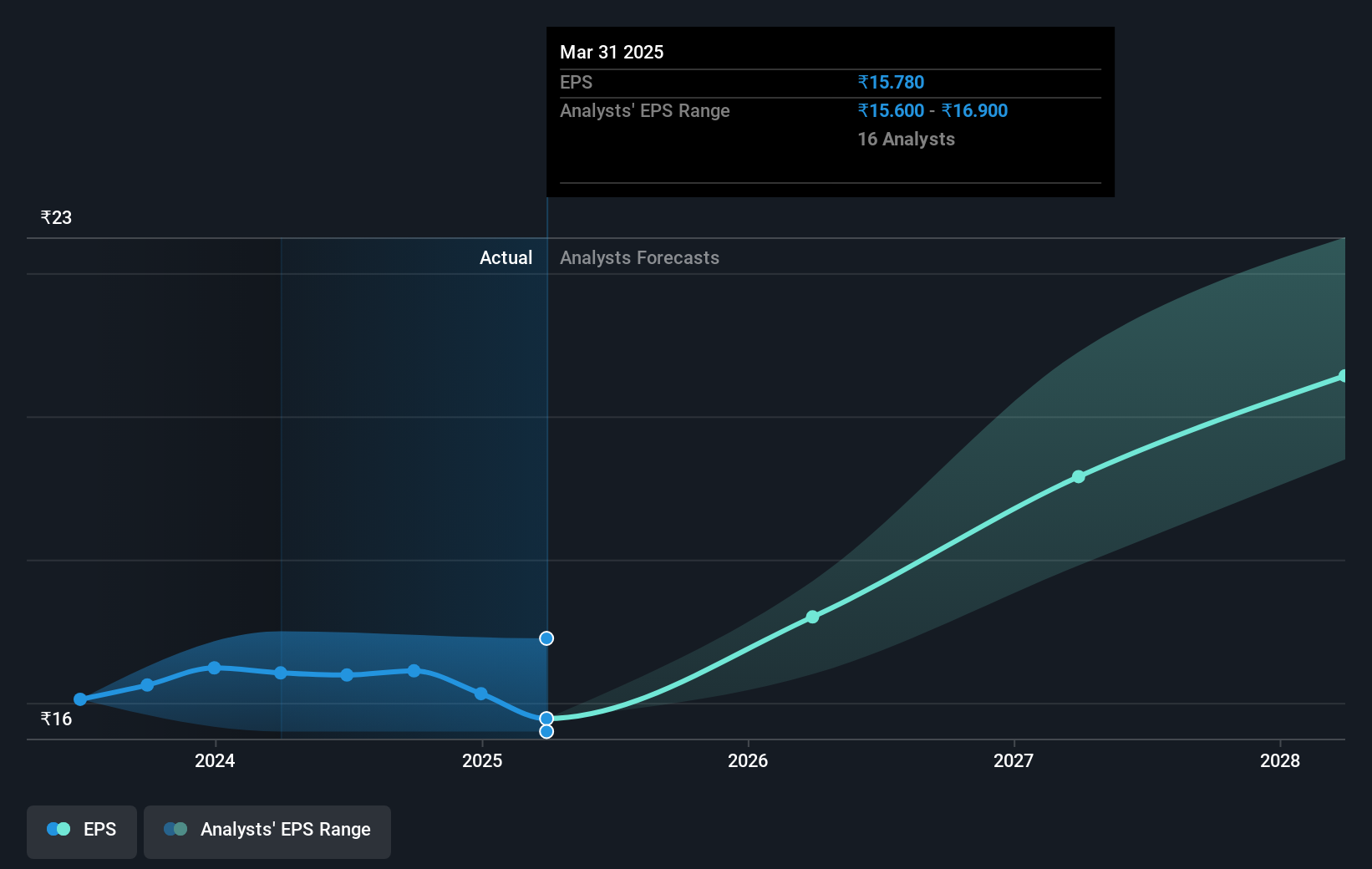
Task: Click the 2026 forecast EPS point
Action: (x=812, y=617)
